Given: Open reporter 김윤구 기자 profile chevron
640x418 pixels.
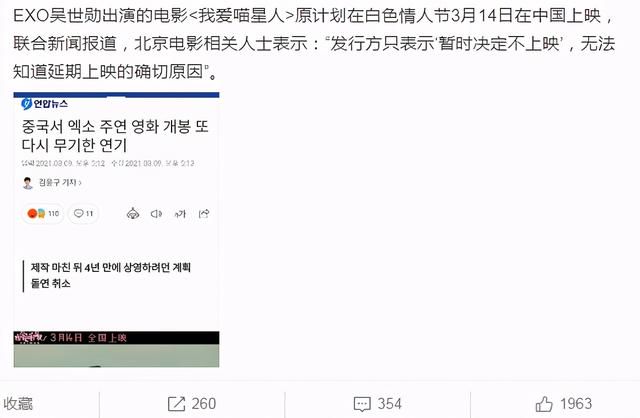Looking at the screenshot, I should pyautogui.click(x=80, y=183).
